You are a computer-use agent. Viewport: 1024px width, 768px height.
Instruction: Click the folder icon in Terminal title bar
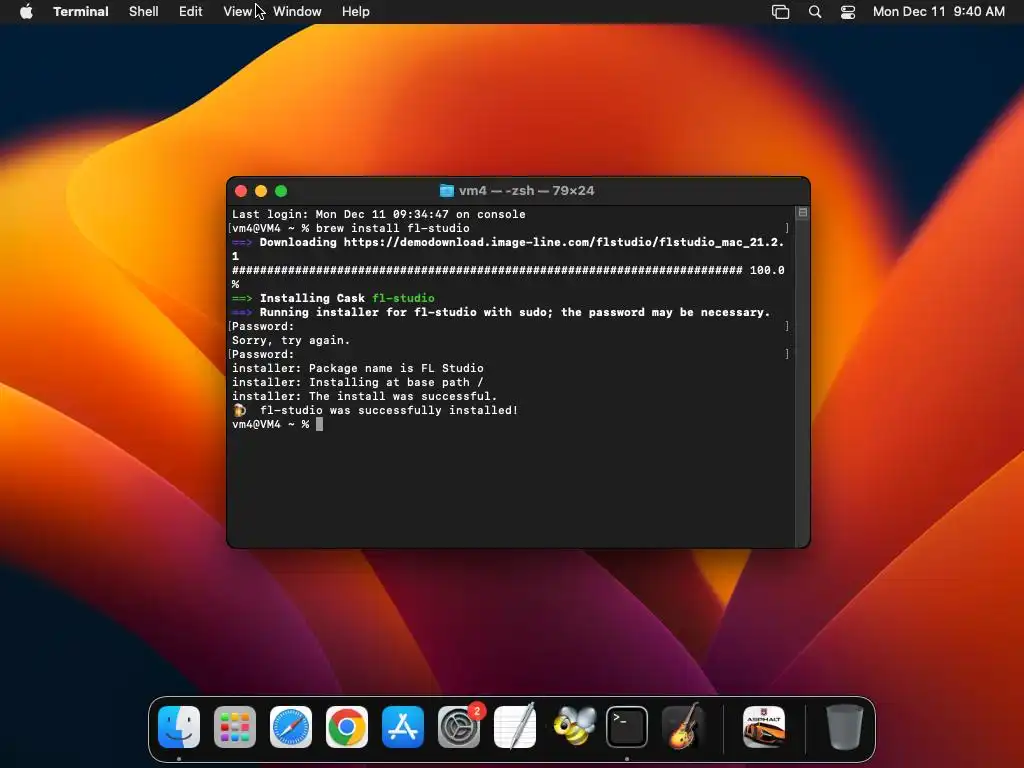[447, 191]
